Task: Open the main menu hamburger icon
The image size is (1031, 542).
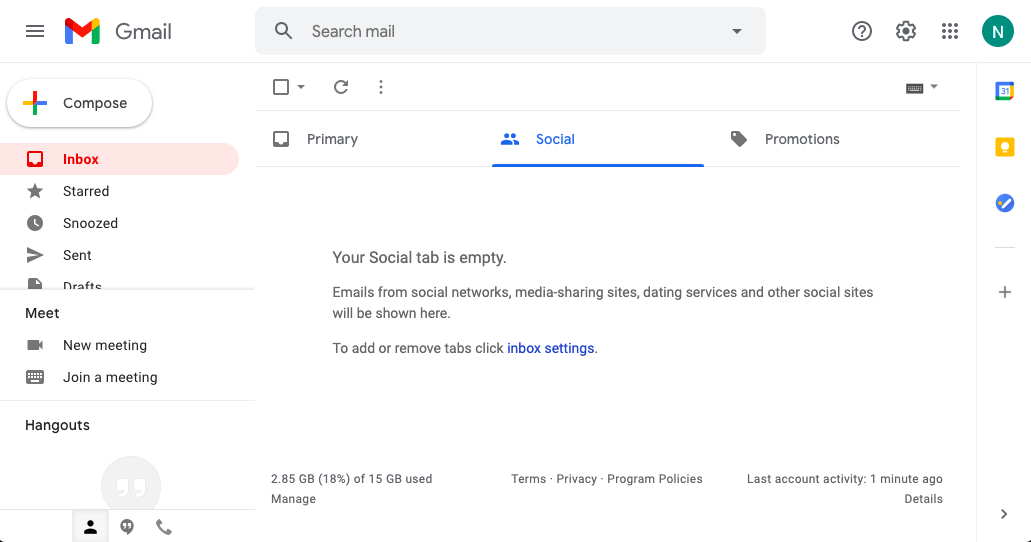Action: pos(35,31)
